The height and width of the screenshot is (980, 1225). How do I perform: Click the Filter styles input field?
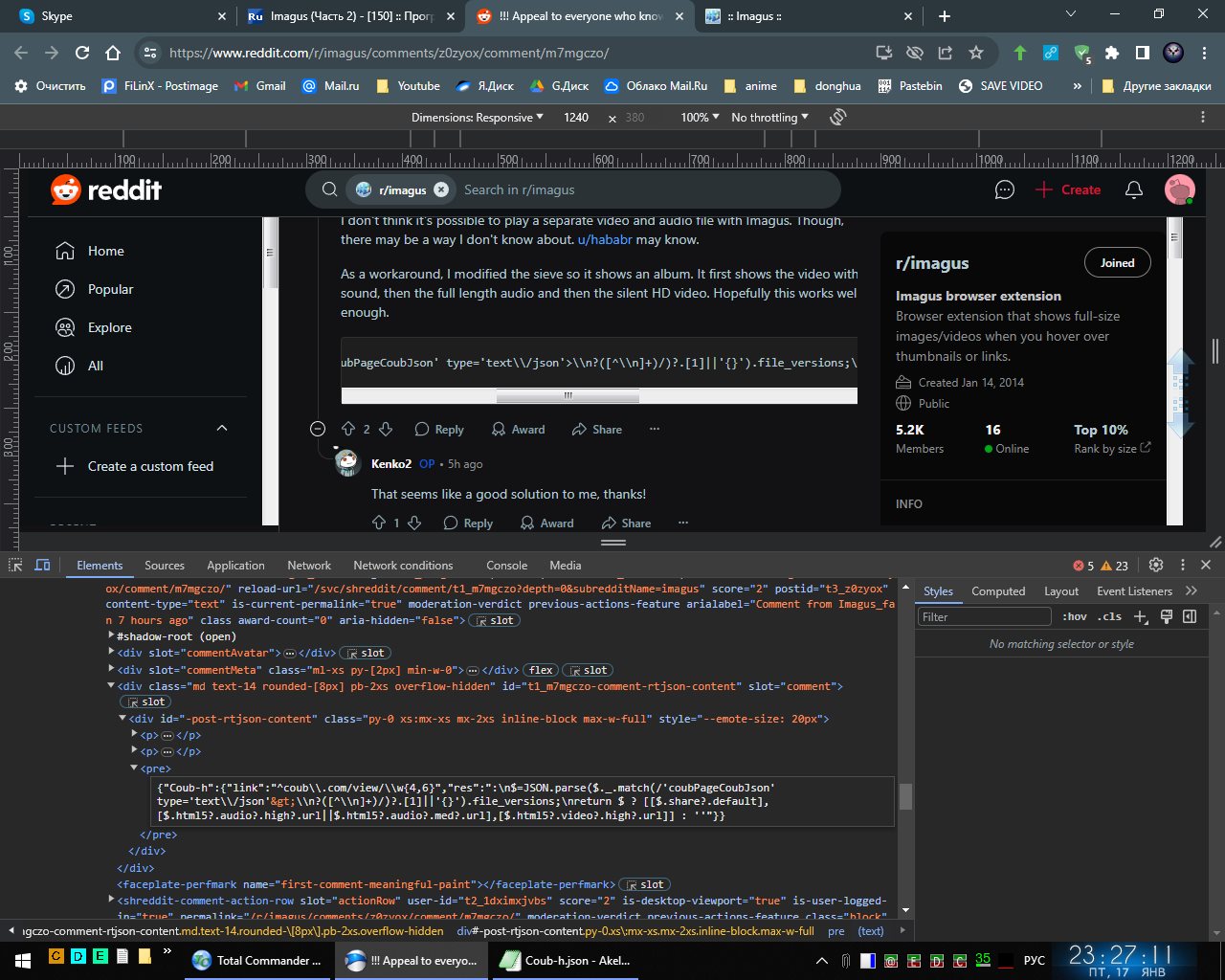984,616
